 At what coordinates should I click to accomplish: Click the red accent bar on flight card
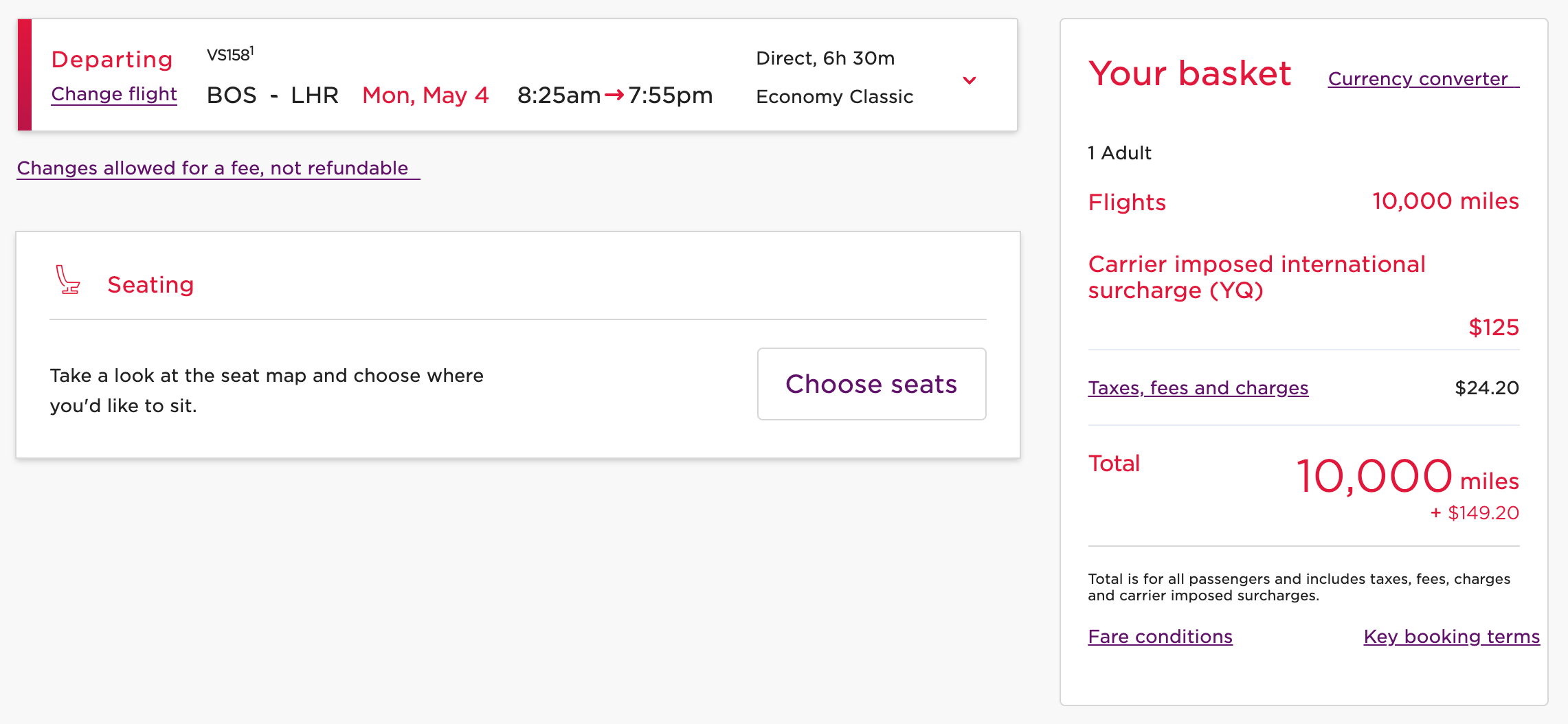(25, 75)
